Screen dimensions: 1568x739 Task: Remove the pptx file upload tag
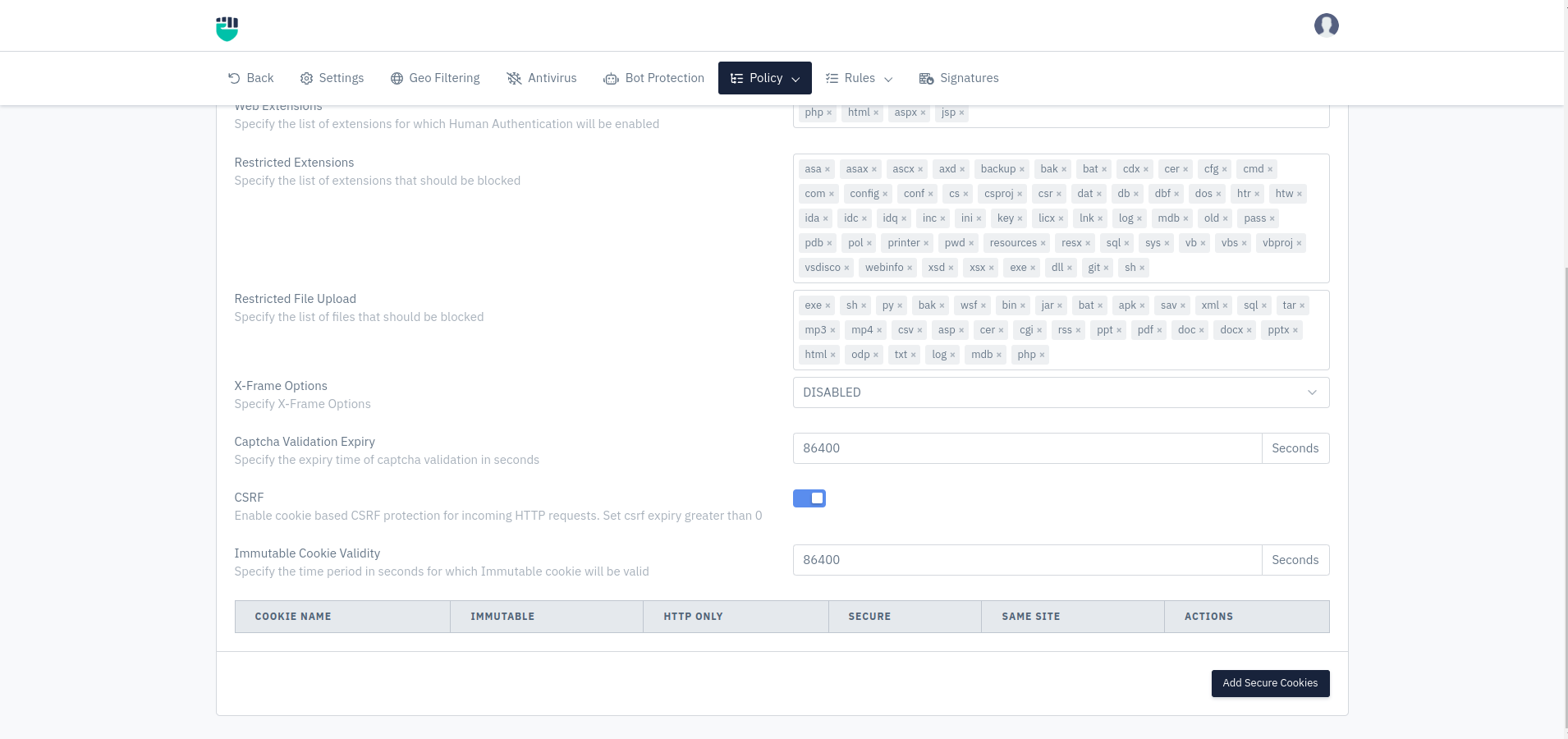coord(1295,330)
